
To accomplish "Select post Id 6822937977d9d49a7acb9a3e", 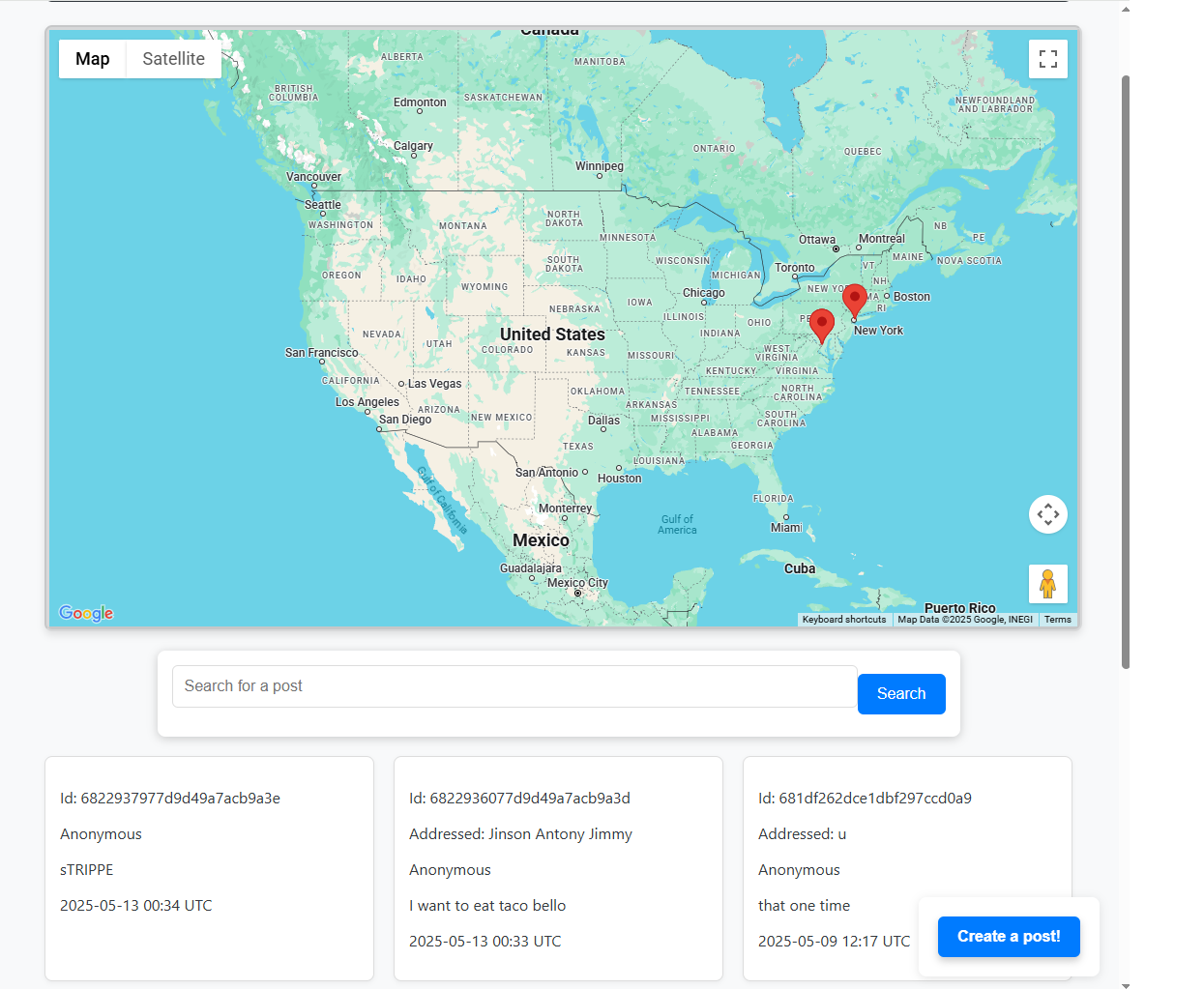I will pyautogui.click(x=170, y=799).
